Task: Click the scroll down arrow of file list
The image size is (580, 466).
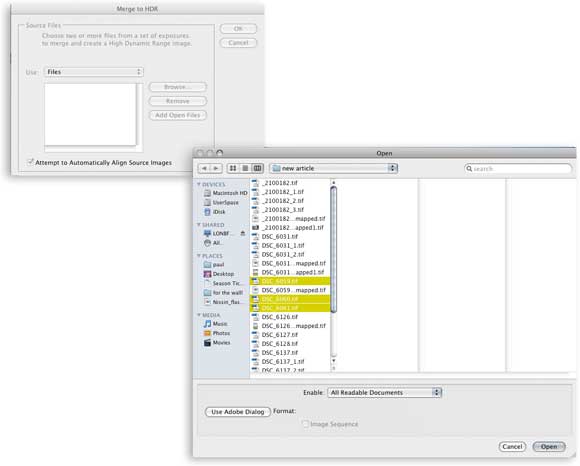Action: click(333, 361)
